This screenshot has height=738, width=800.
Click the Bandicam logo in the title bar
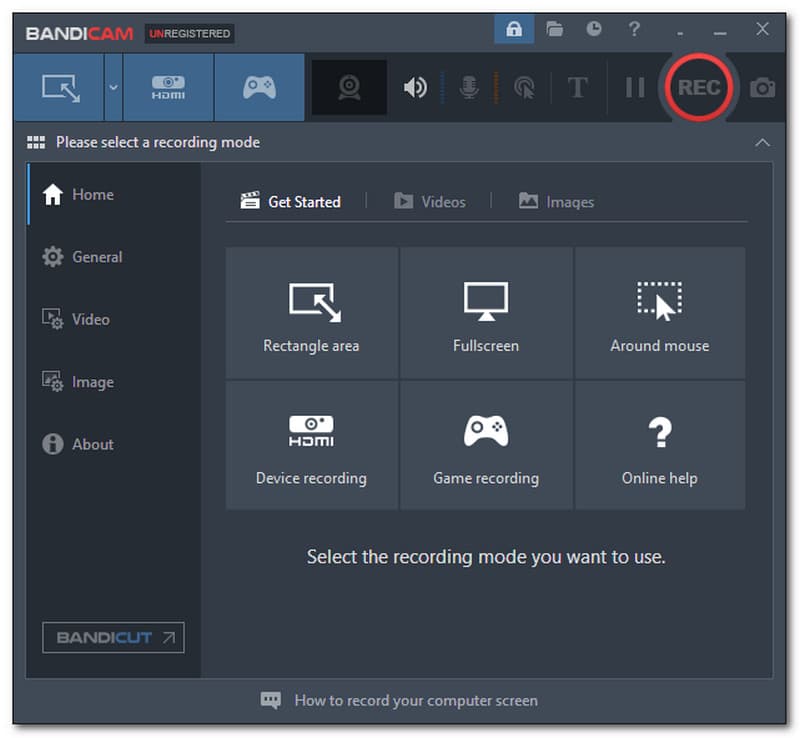[80, 34]
